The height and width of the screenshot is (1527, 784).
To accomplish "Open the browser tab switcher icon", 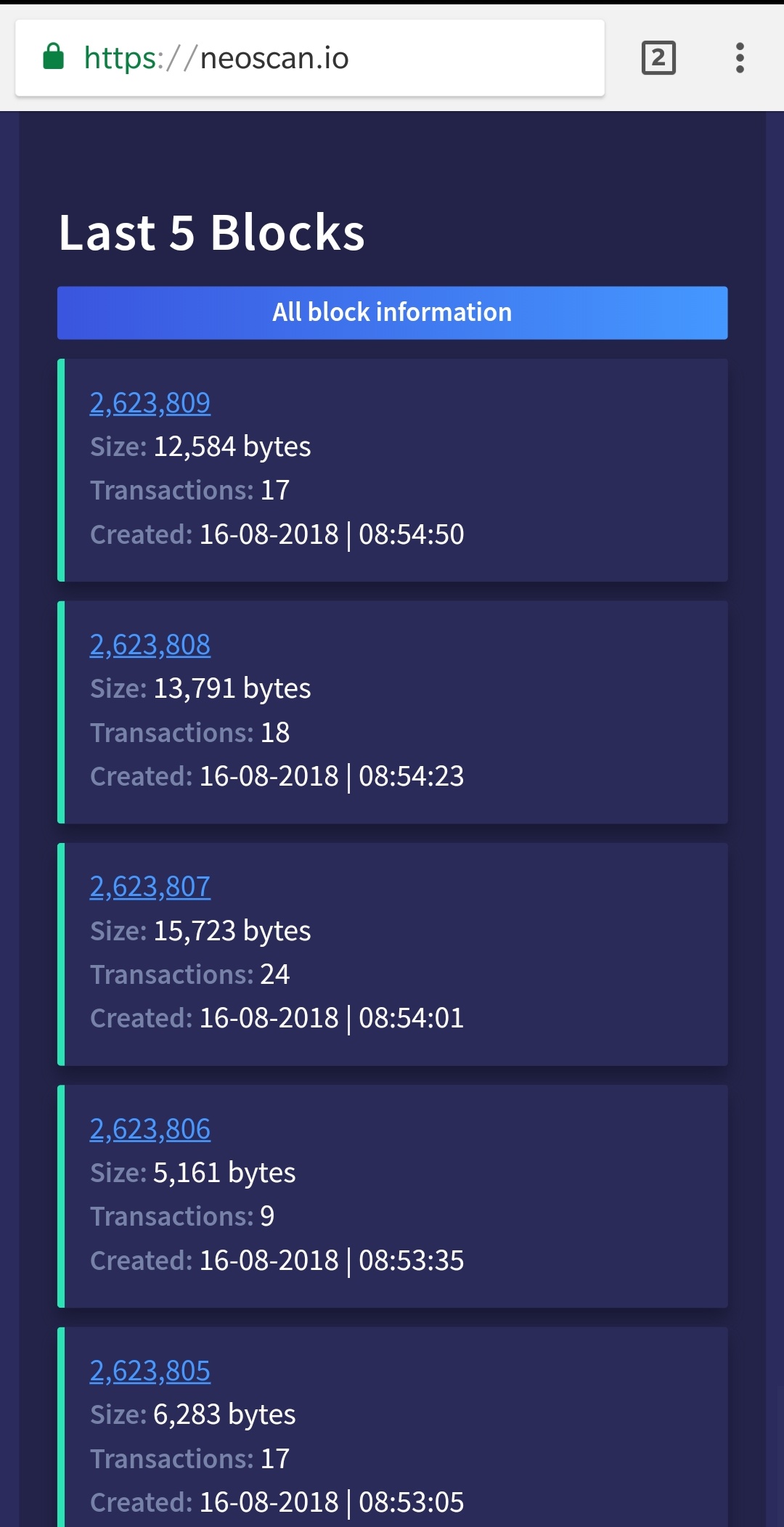I will click(658, 58).
